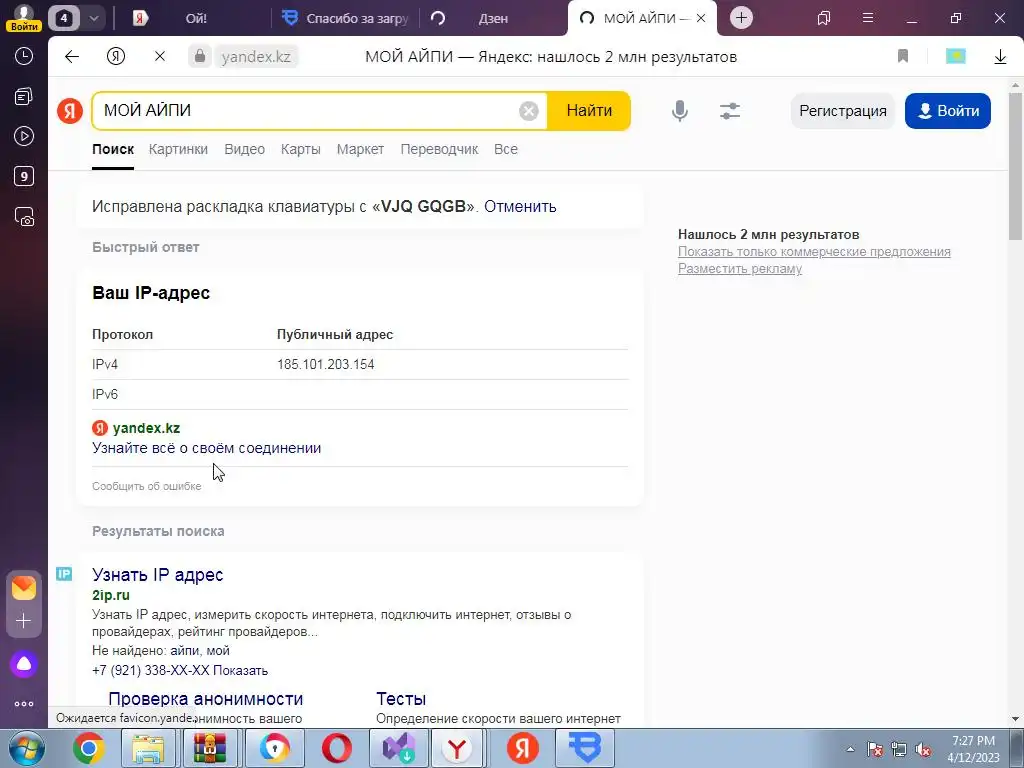Open search settings sliders icon

[x=729, y=111]
